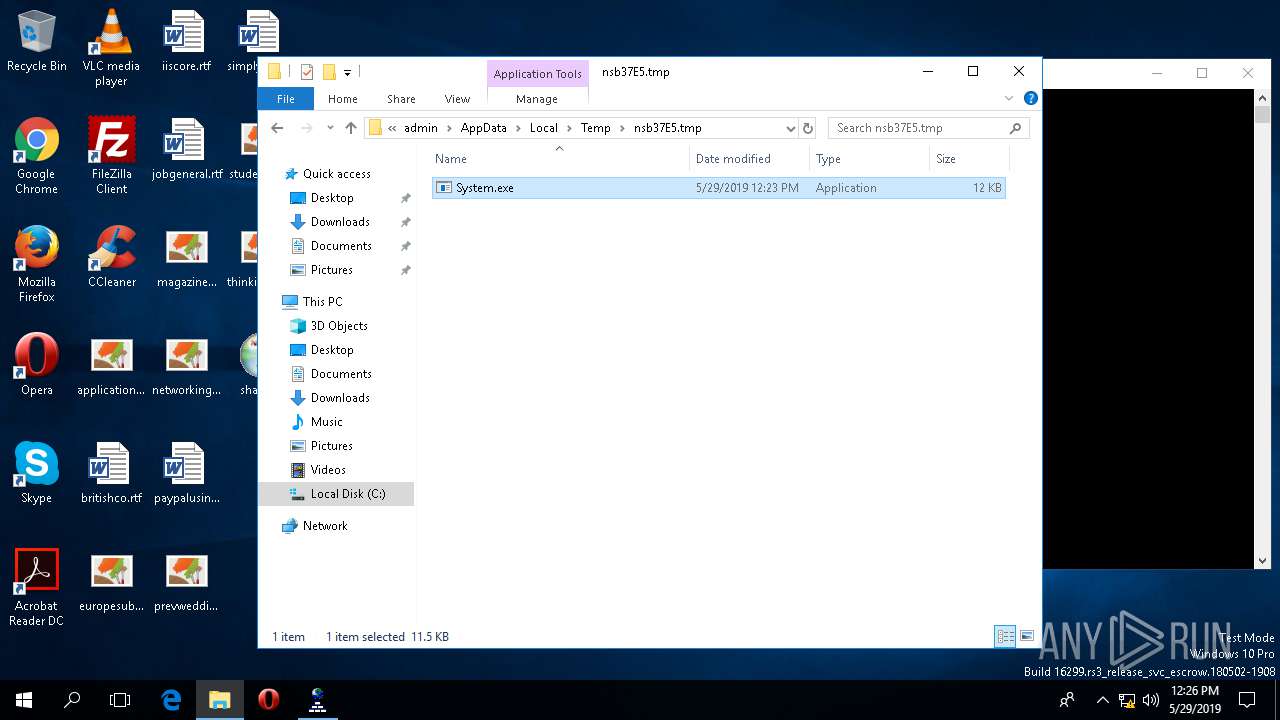Go back with the Back arrow

point(277,128)
